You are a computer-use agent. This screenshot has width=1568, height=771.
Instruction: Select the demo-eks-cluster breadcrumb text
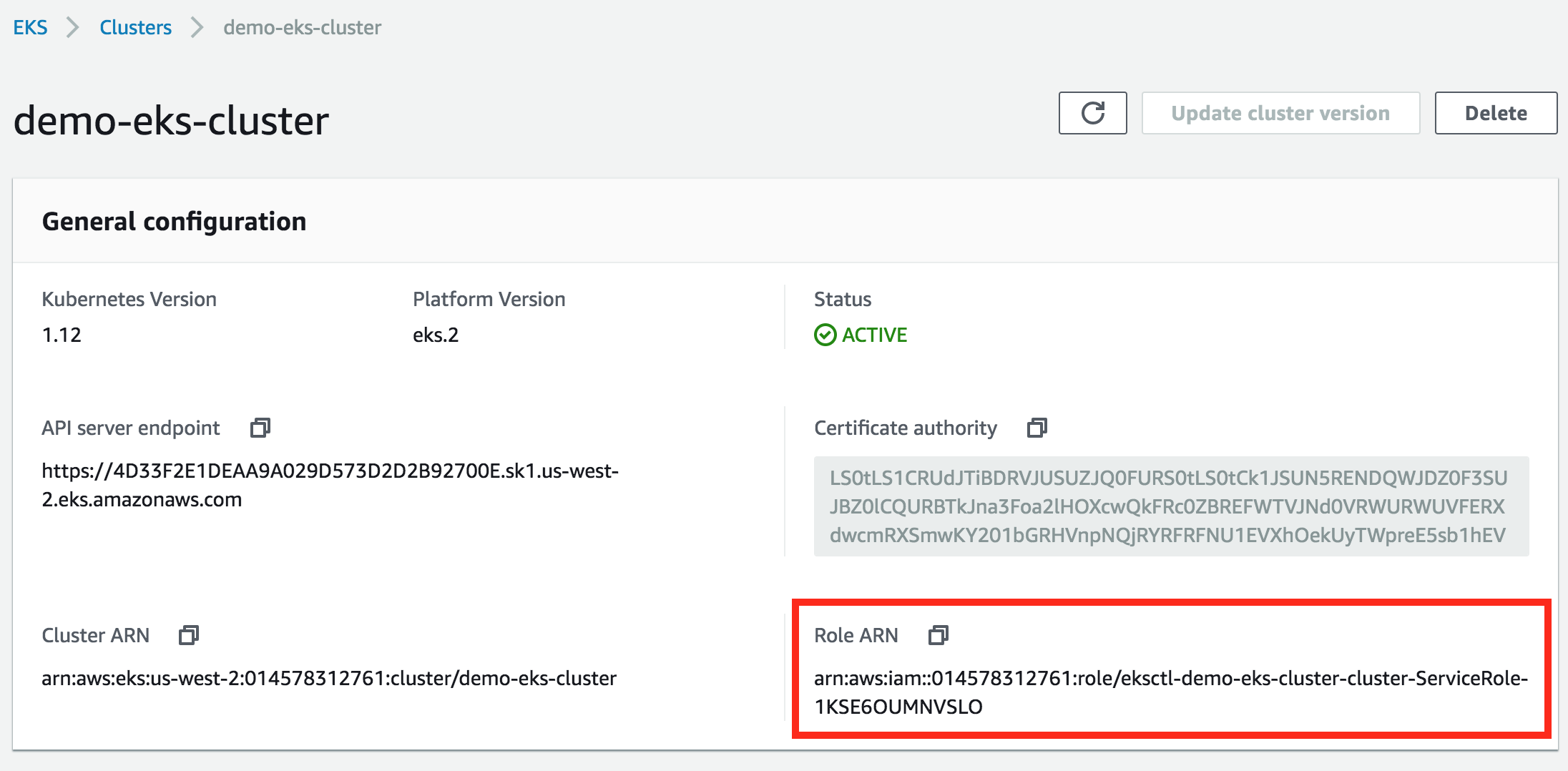click(302, 27)
